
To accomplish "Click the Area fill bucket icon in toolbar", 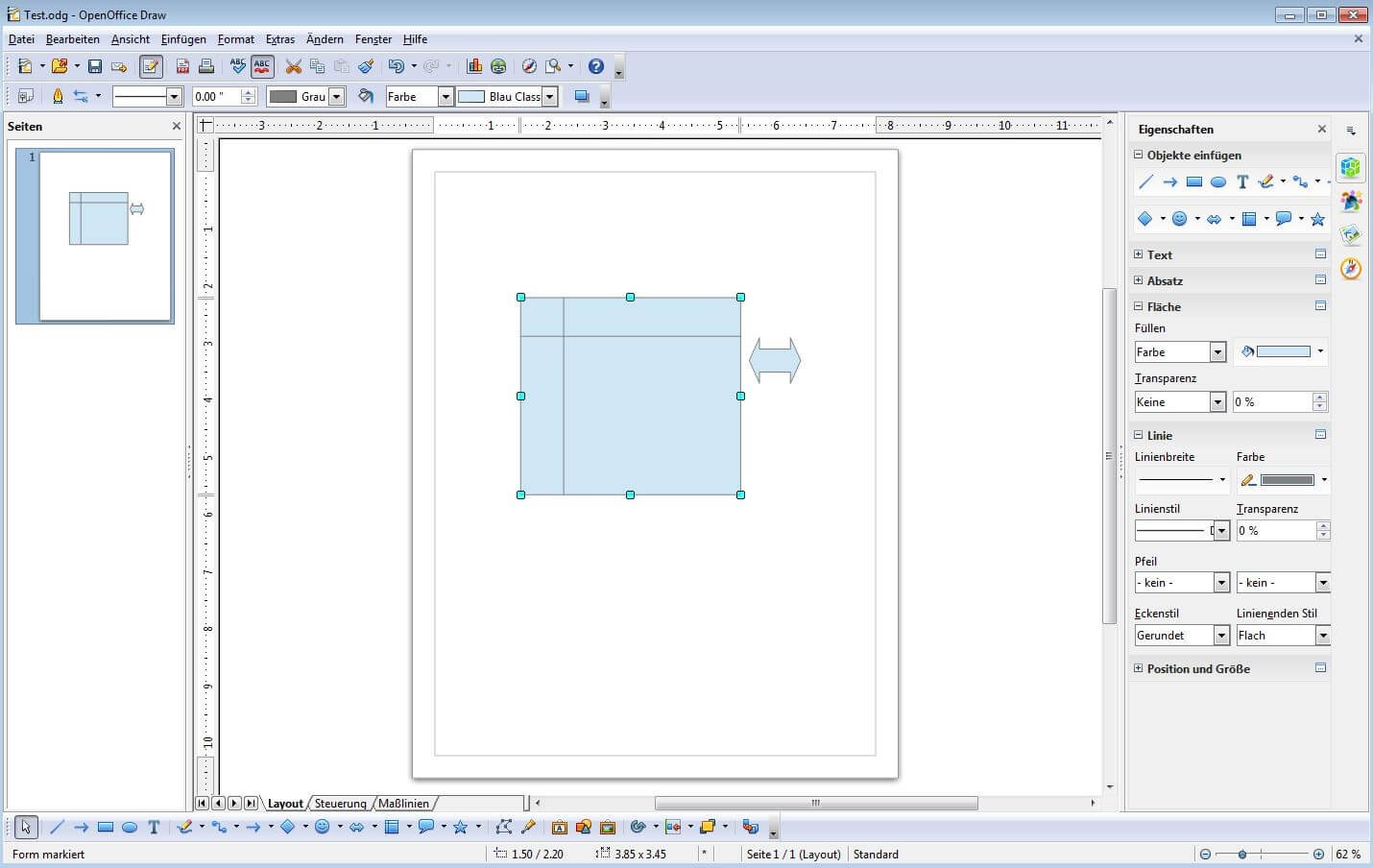I will (x=366, y=96).
